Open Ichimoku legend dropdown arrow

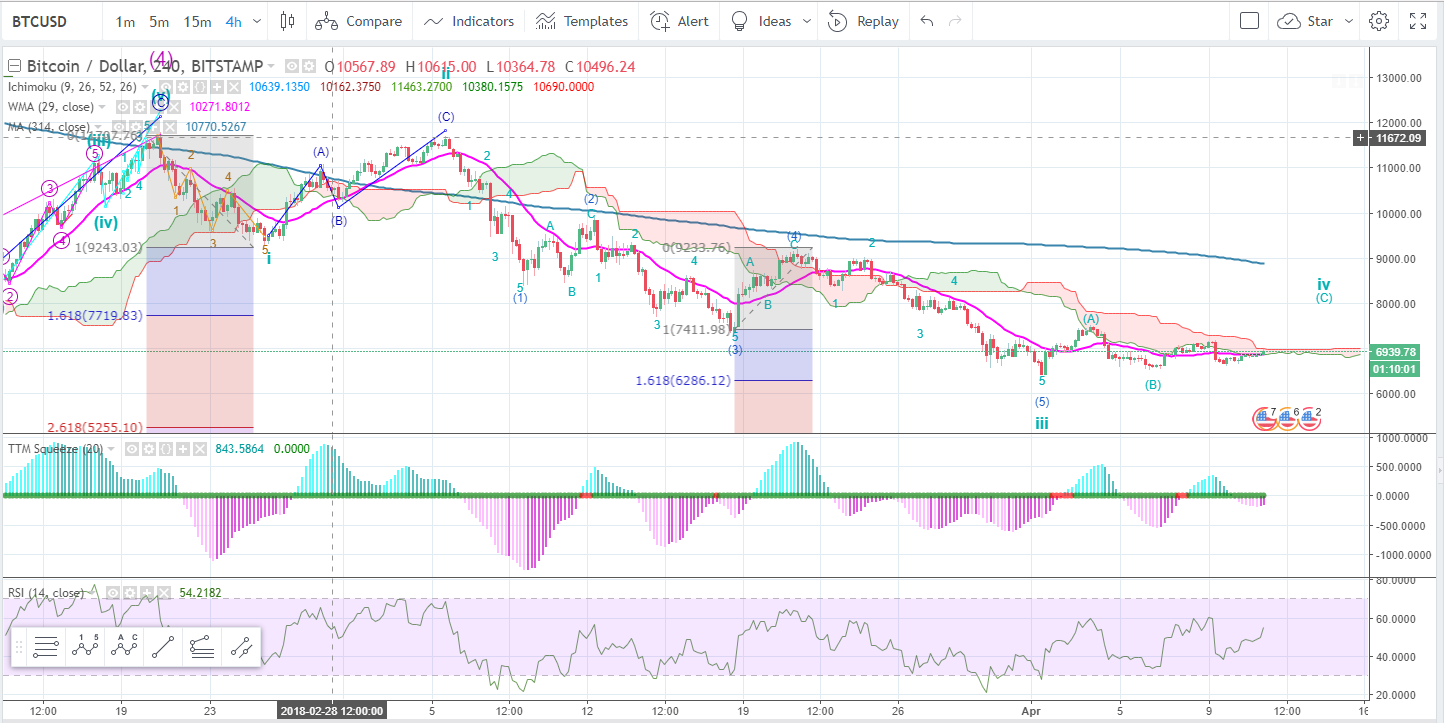point(145,87)
